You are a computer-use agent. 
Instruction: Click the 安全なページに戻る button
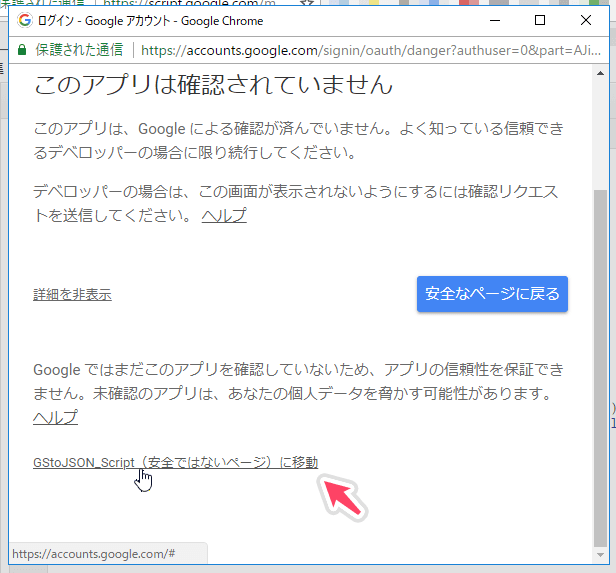[492, 294]
